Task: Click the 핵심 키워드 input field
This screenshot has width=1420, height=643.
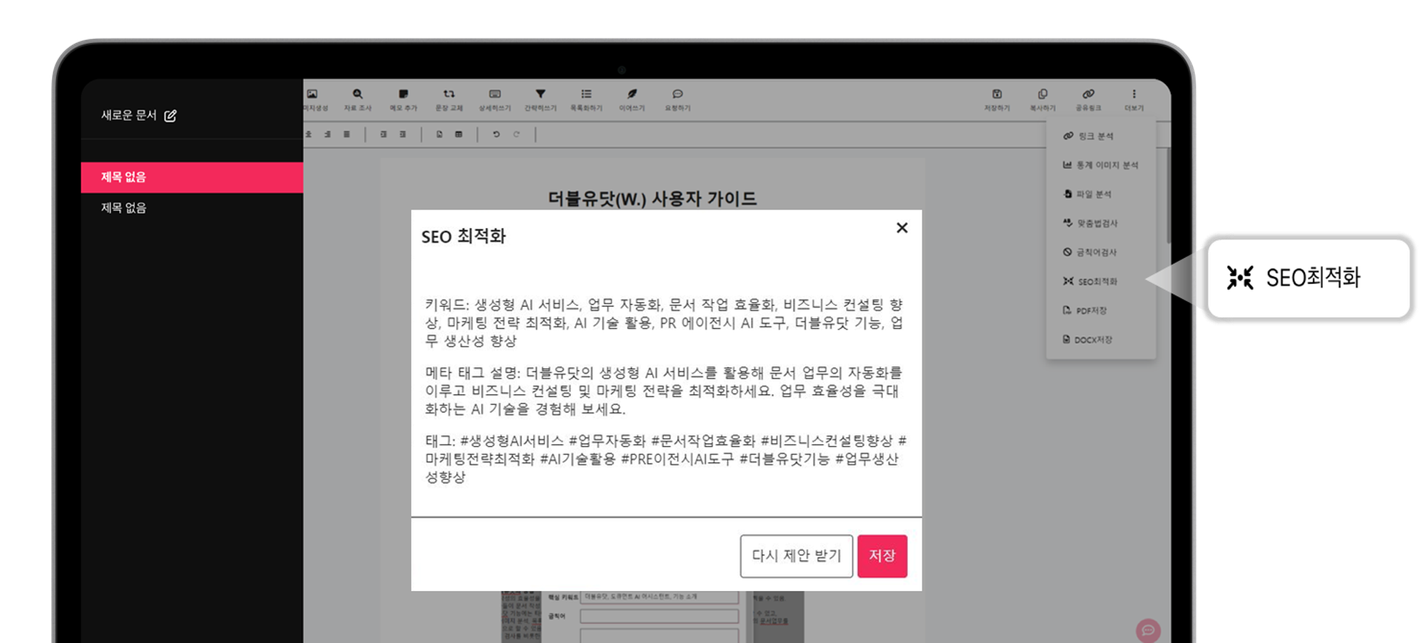Action: (659, 597)
